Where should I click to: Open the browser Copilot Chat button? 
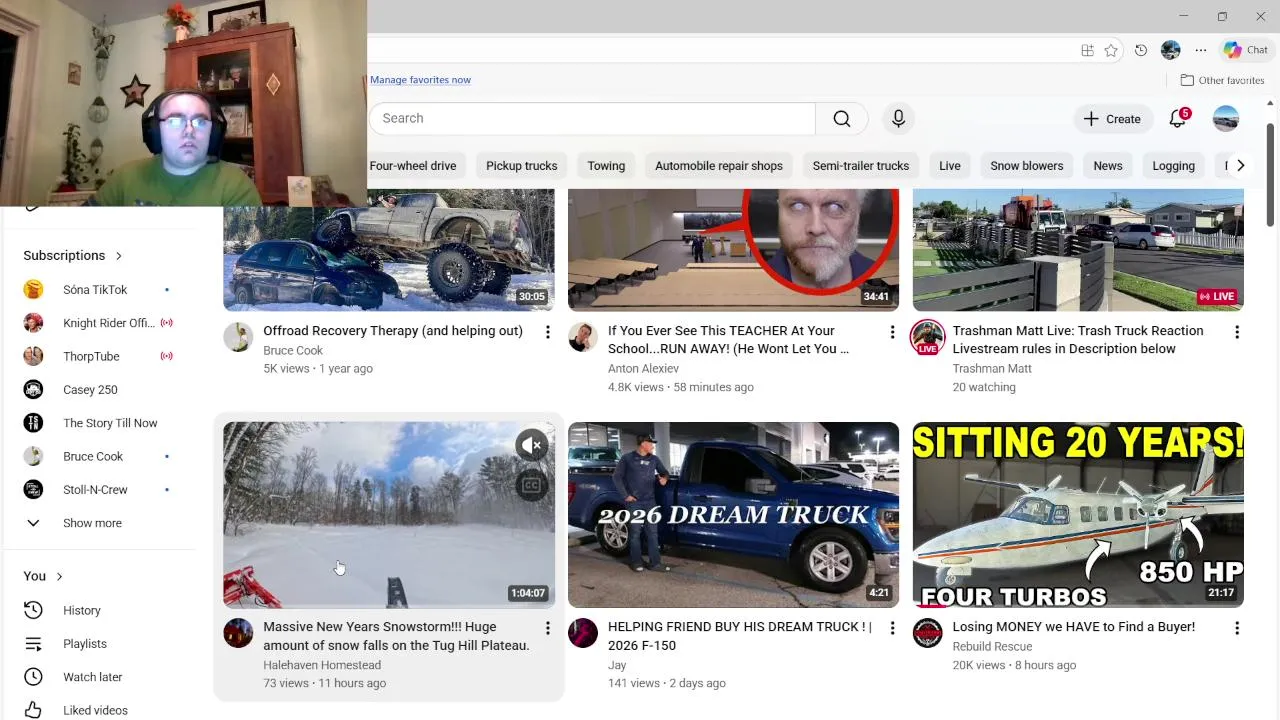1246,50
